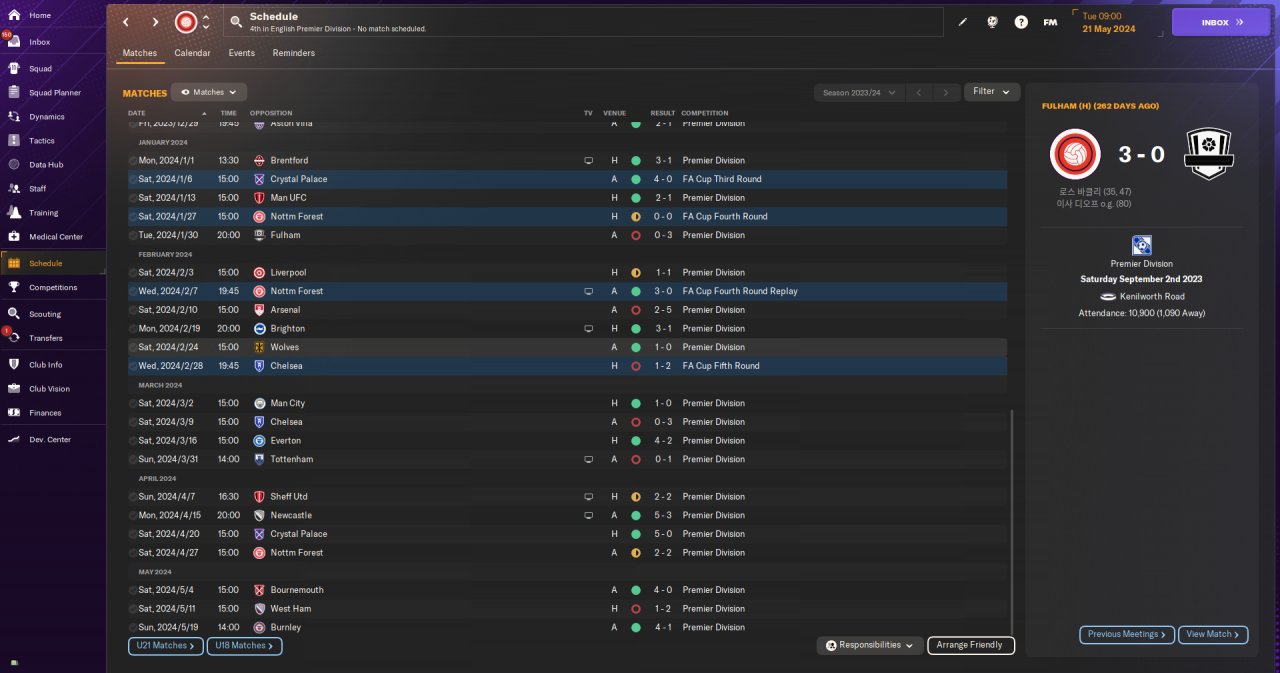Open the Tactics sidebar icon
This screenshot has width=1280, height=673.
tap(14, 141)
